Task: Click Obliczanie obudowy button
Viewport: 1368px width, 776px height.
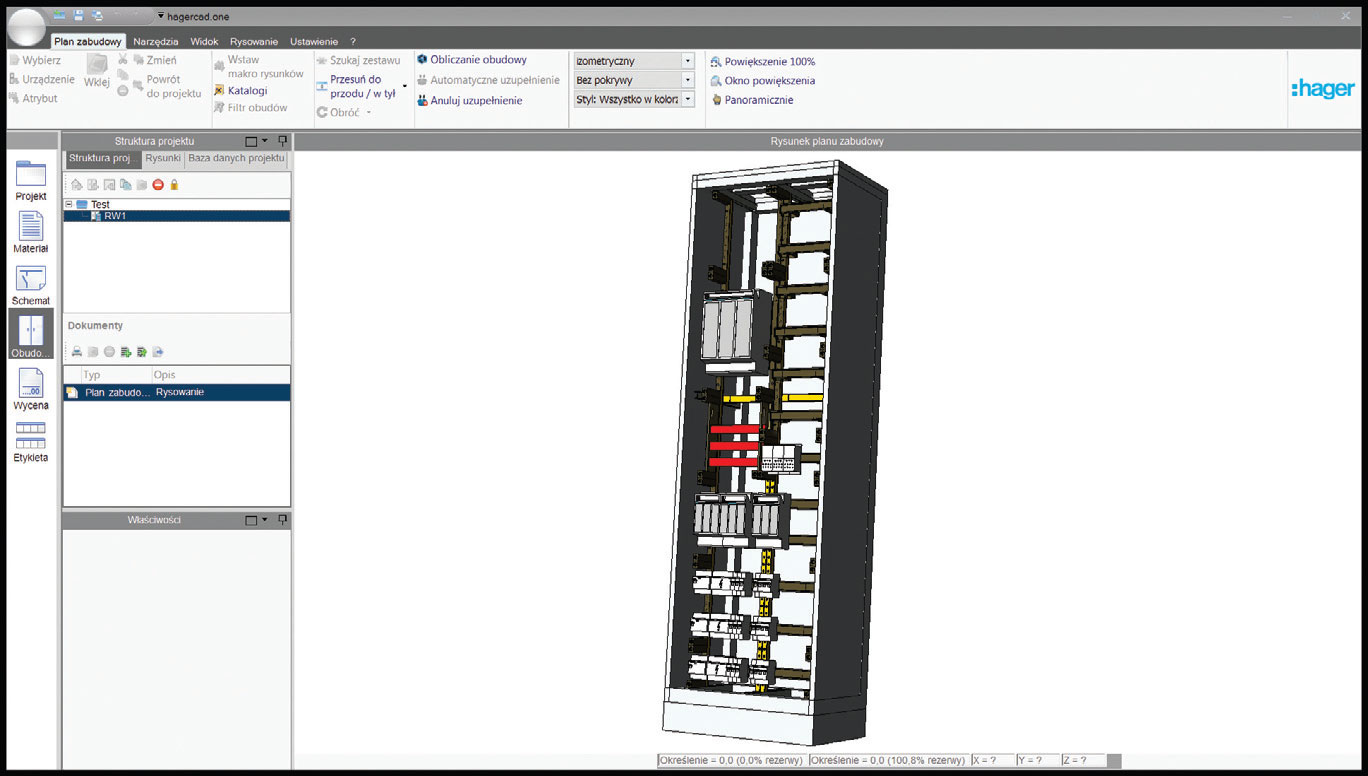Action: coord(471,60)
